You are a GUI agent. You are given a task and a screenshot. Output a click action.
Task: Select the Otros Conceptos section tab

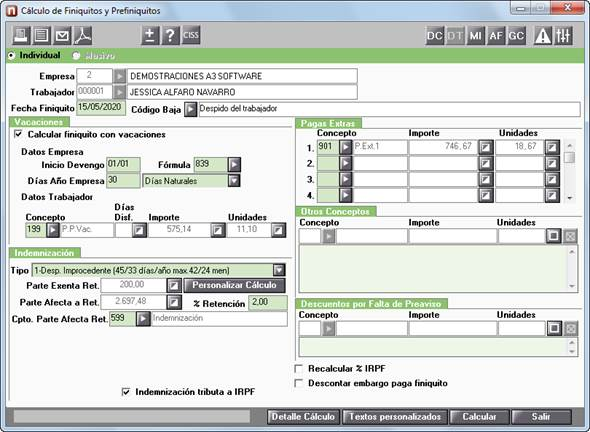point(336,211)
